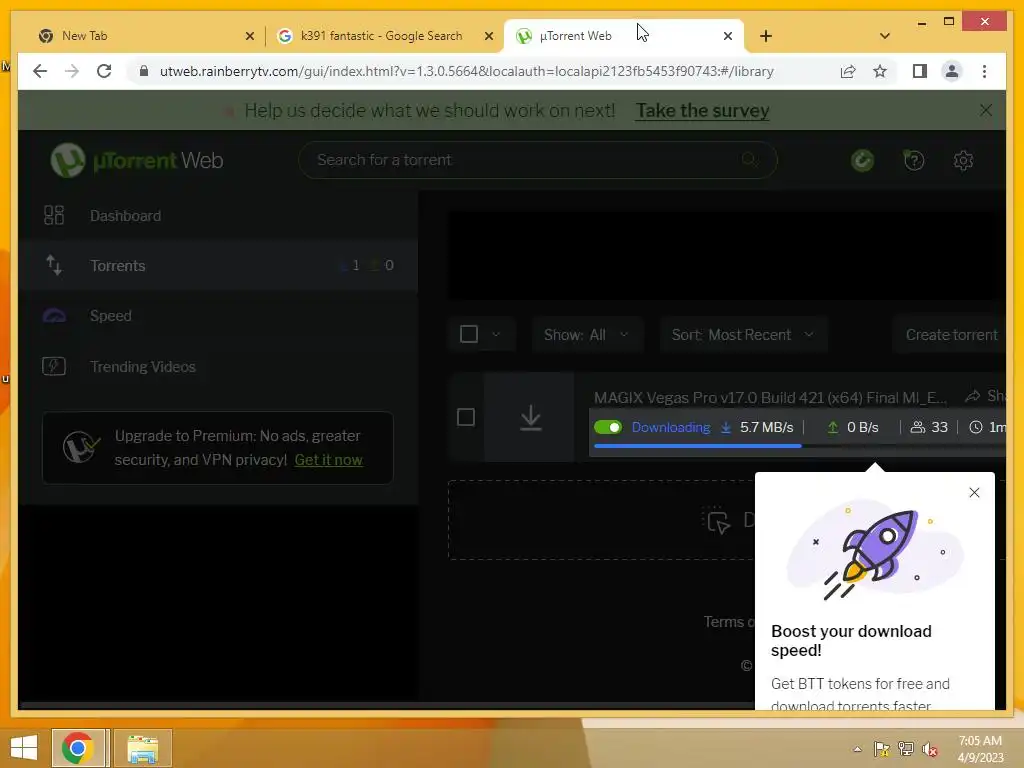Click the 5.7 MB/s download speed
Screen dimensions: 1024x768
pyautogui.click(x=766, y=427)
